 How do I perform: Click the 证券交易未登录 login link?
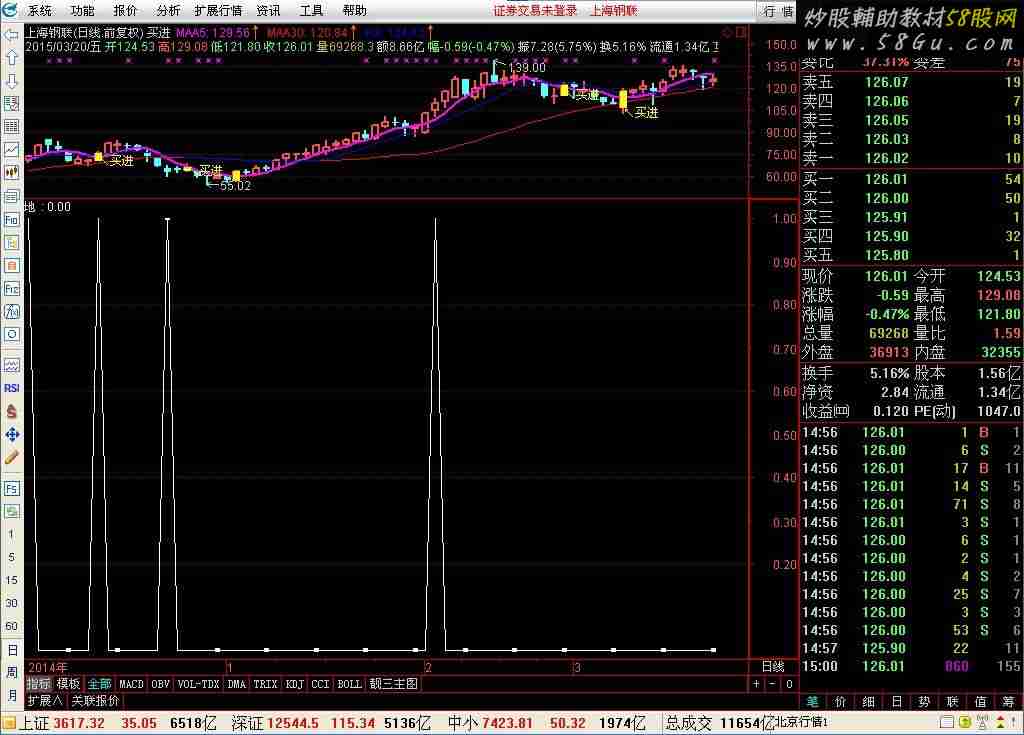(536, 10)
